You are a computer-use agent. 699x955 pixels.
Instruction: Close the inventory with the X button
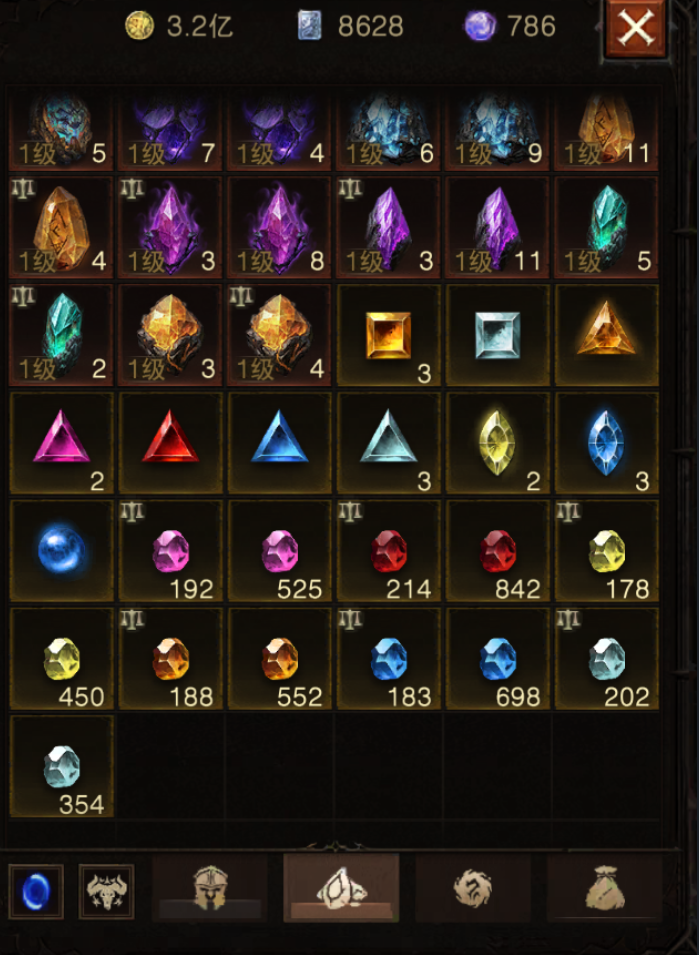pyautogui.click(x=636, y=28)
